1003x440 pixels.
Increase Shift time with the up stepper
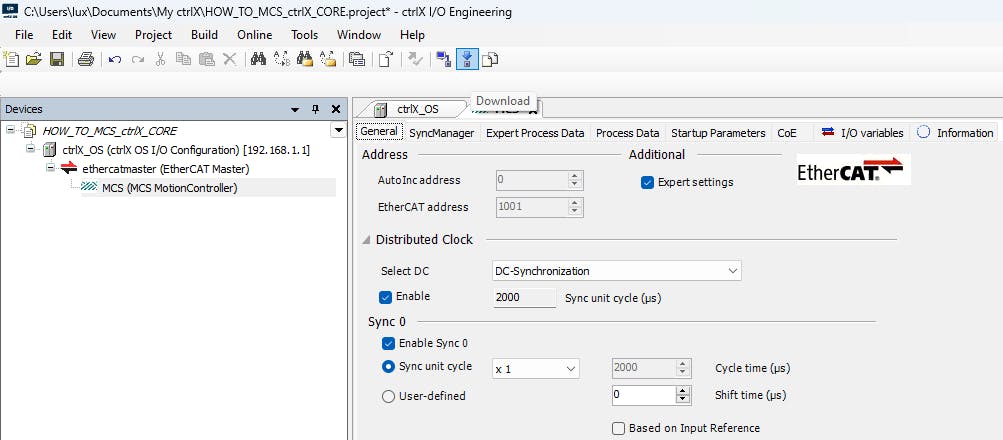click(683, 391)
